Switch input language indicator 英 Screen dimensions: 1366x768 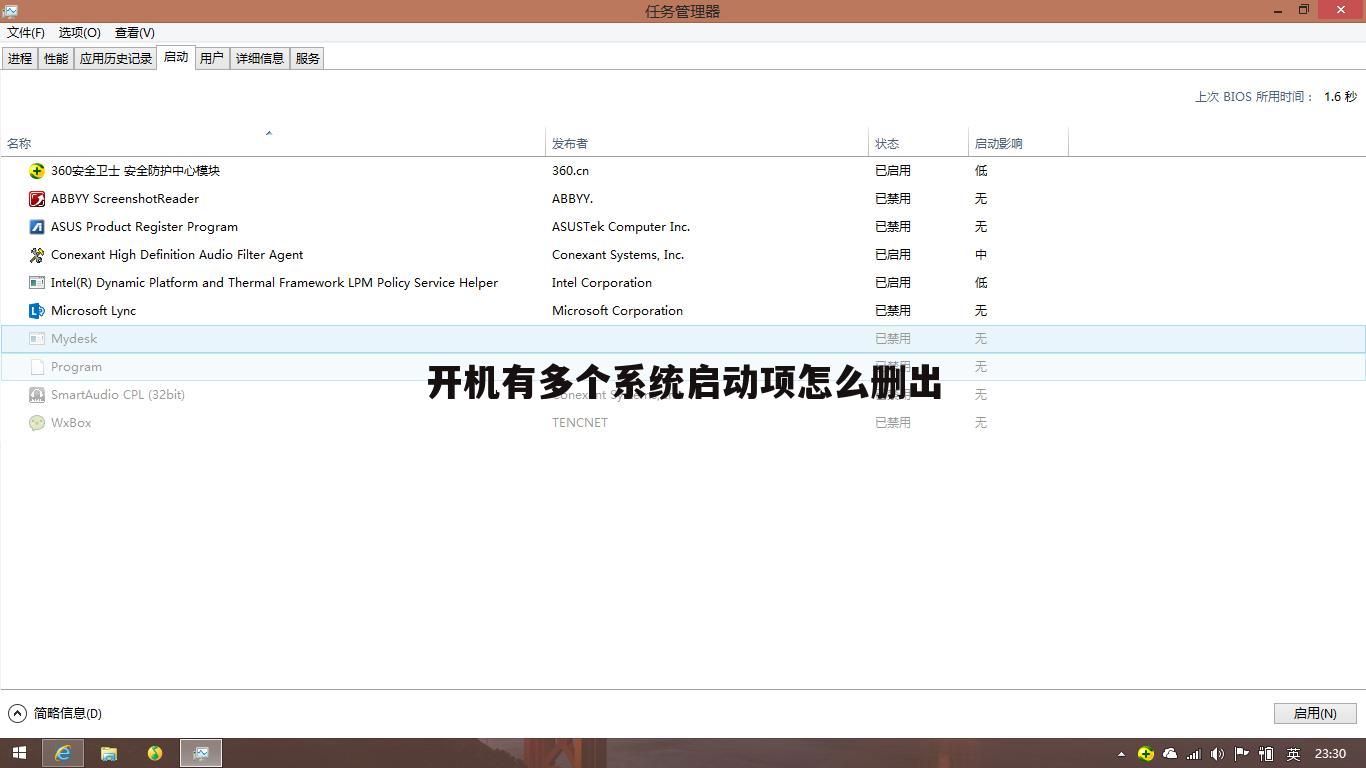pos(1293,754)
